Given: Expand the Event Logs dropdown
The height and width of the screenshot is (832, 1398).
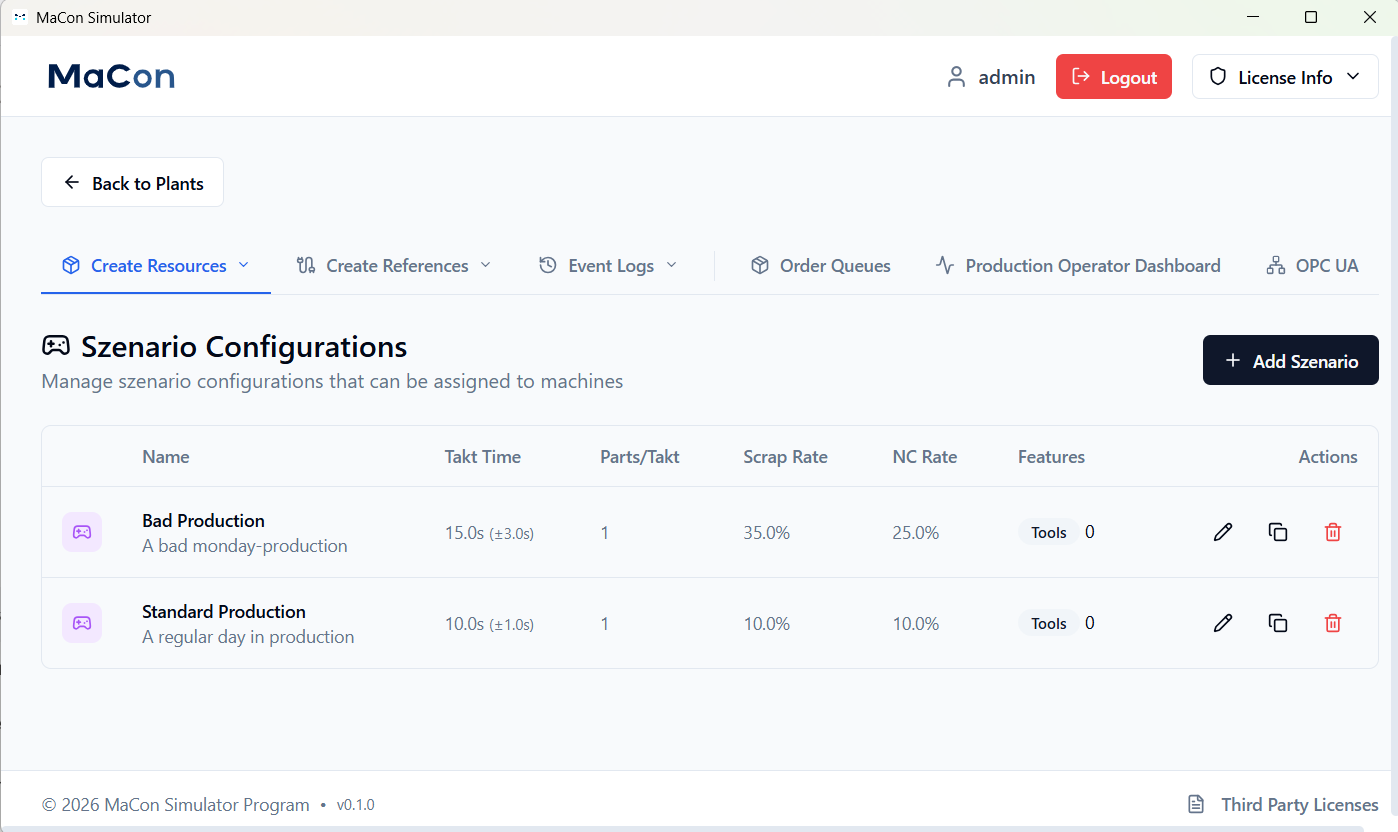Looking at the screenshot, I should click(608, 266).
